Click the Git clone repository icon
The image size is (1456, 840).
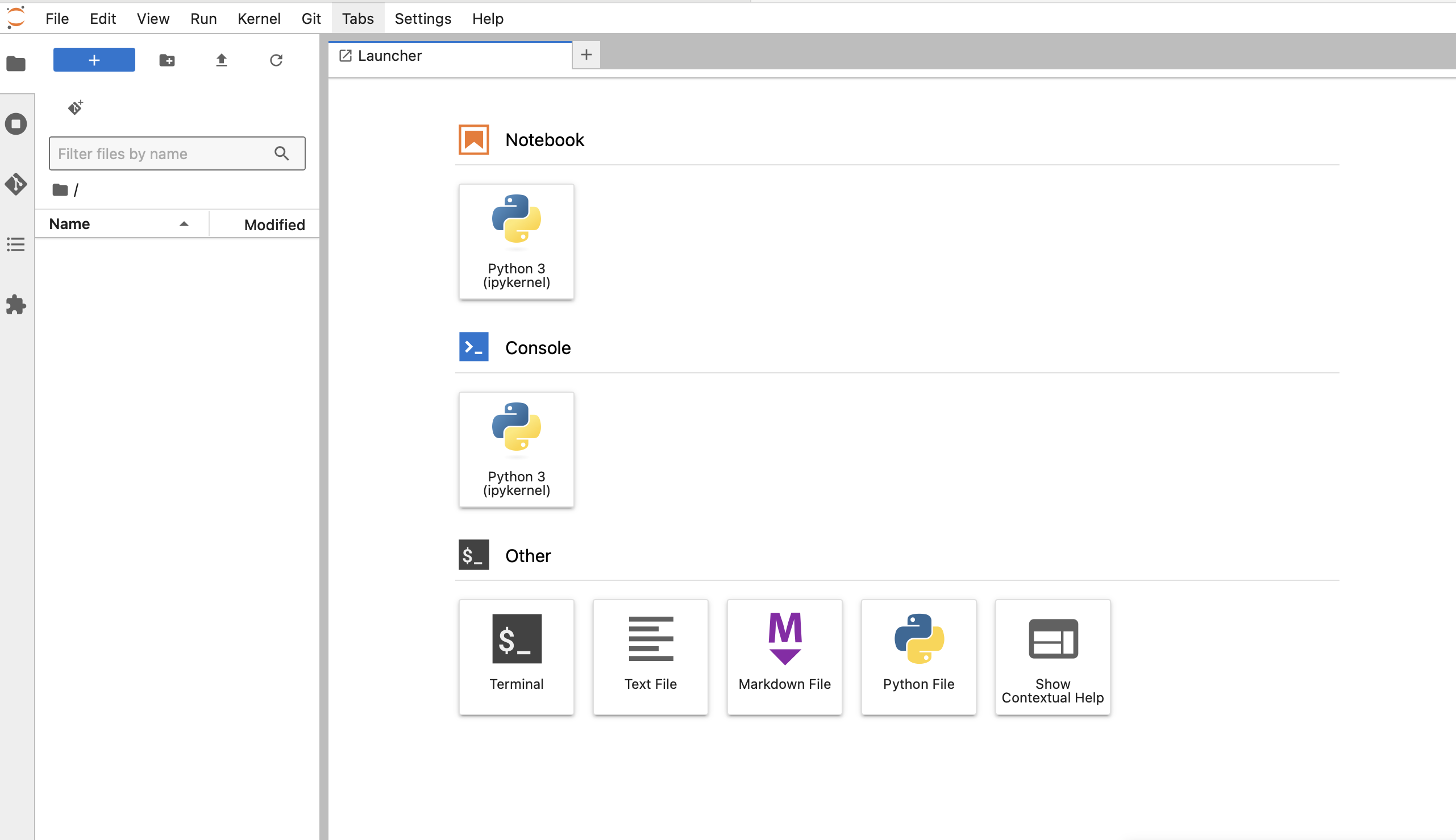(x=75, y=107)
